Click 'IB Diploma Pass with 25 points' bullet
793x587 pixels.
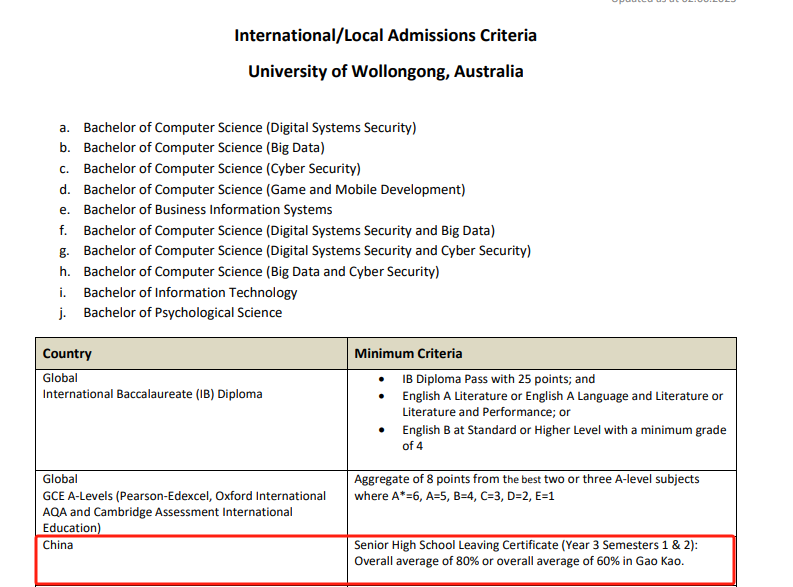click(498, 379)
